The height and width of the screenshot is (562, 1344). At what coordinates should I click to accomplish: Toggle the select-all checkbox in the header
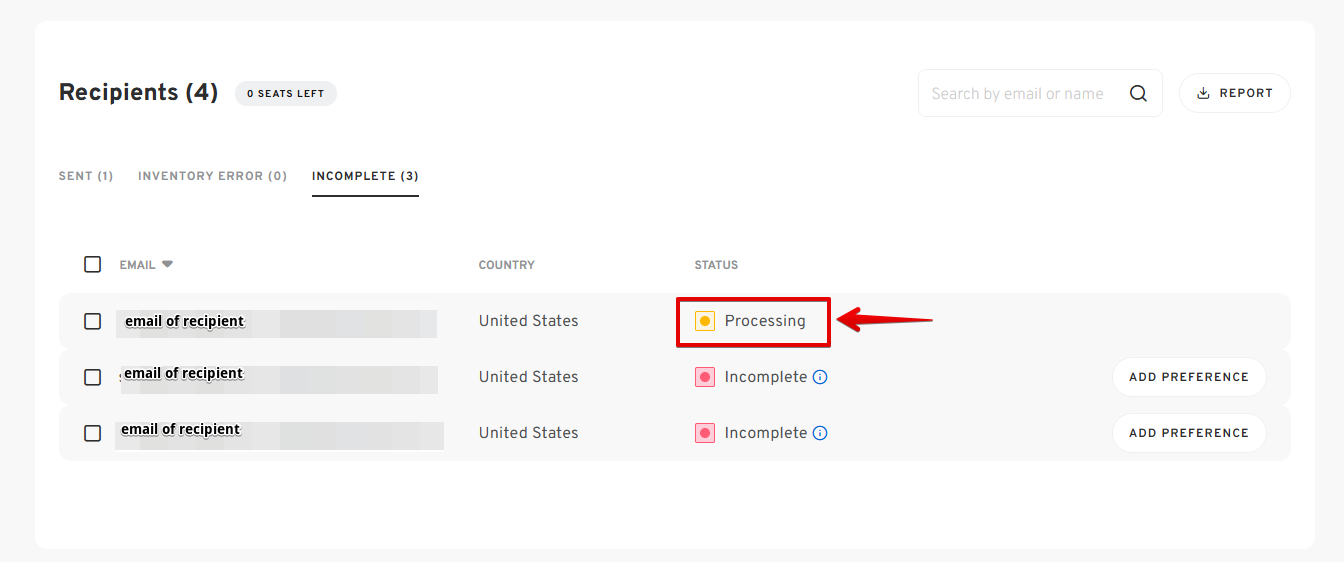click(x=93, y=264)
